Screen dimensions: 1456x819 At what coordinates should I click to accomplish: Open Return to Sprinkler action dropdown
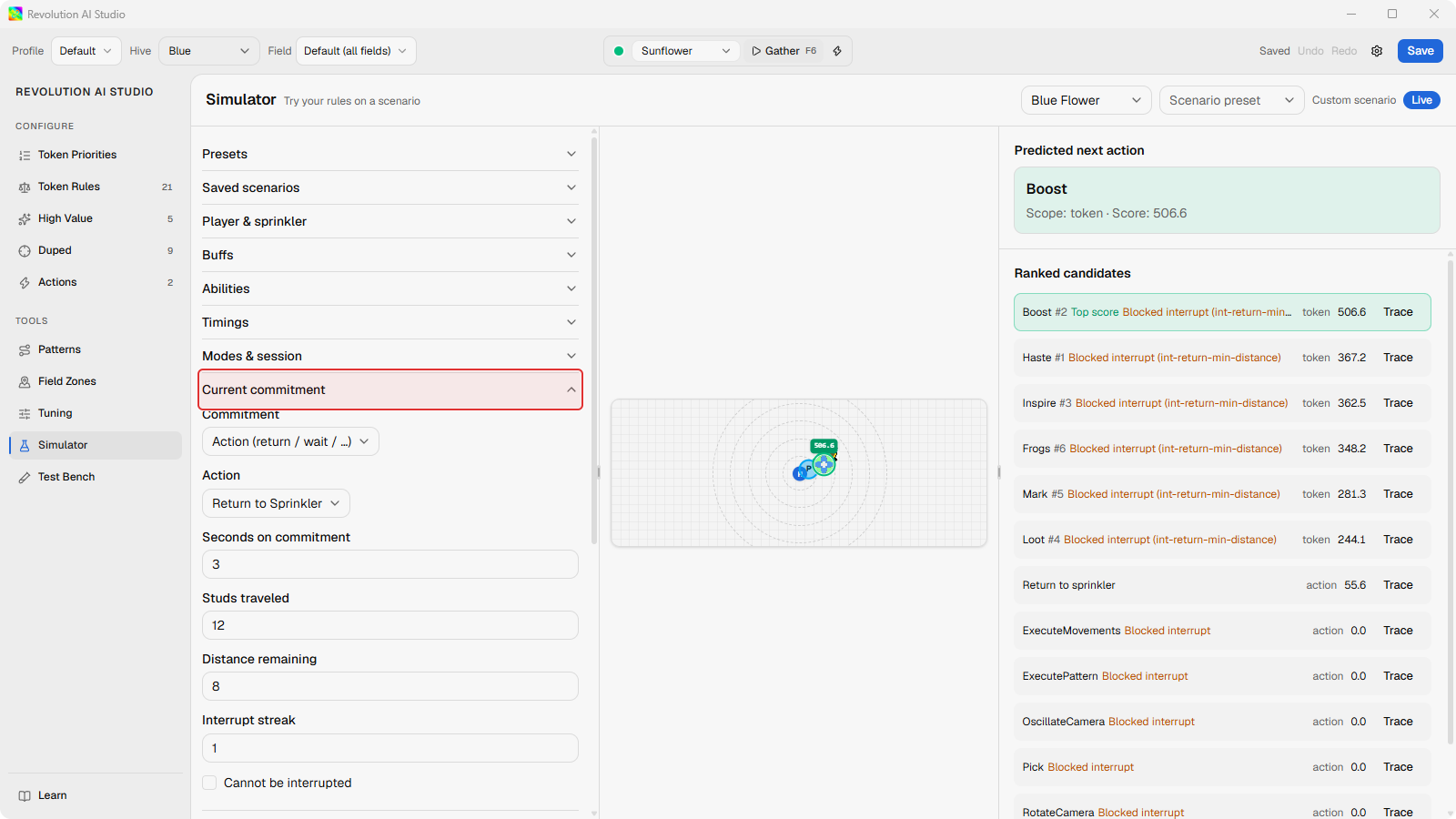(276, 503)
